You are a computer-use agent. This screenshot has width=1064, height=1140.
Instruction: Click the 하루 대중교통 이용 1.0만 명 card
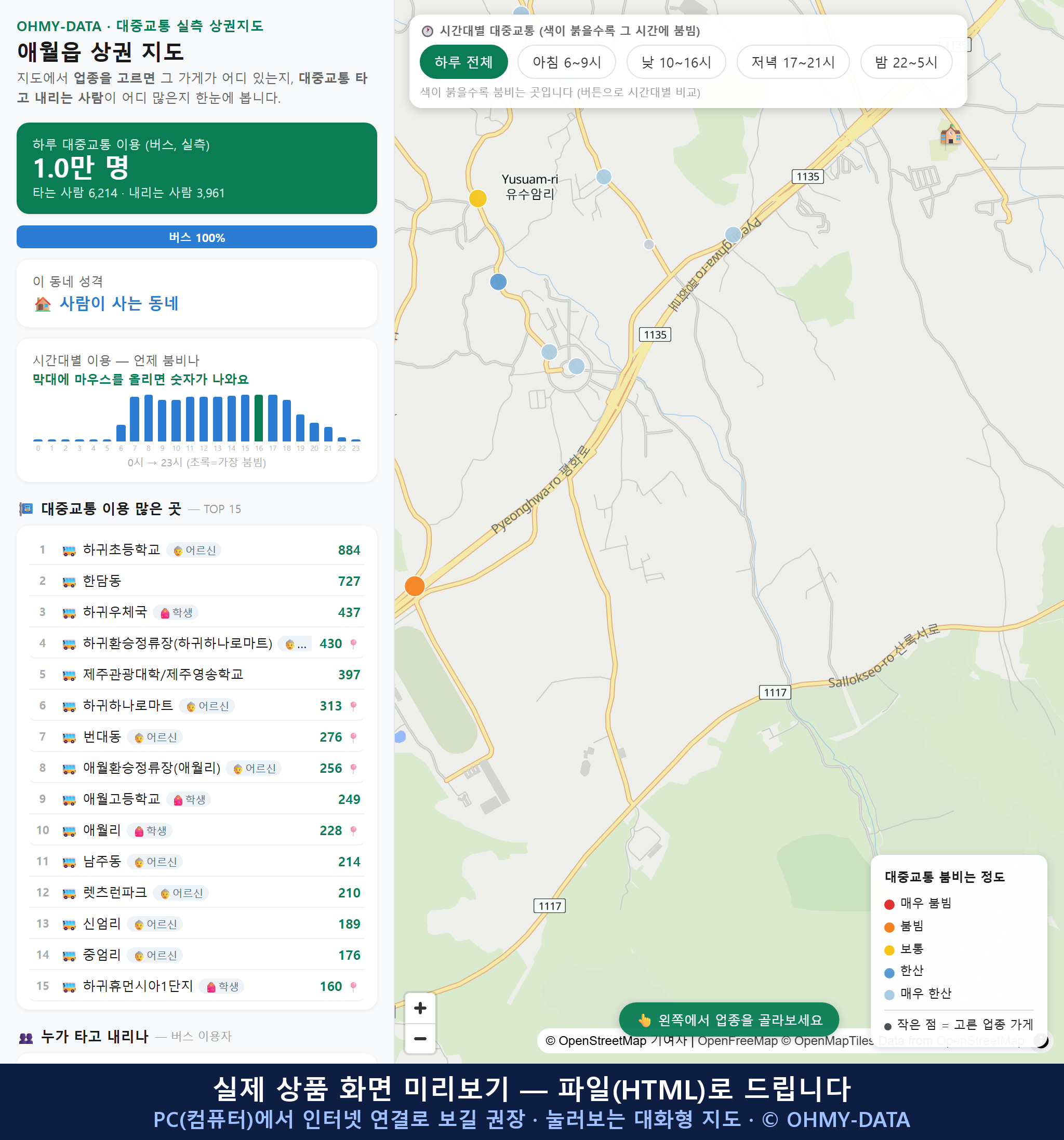coord(197,168)
